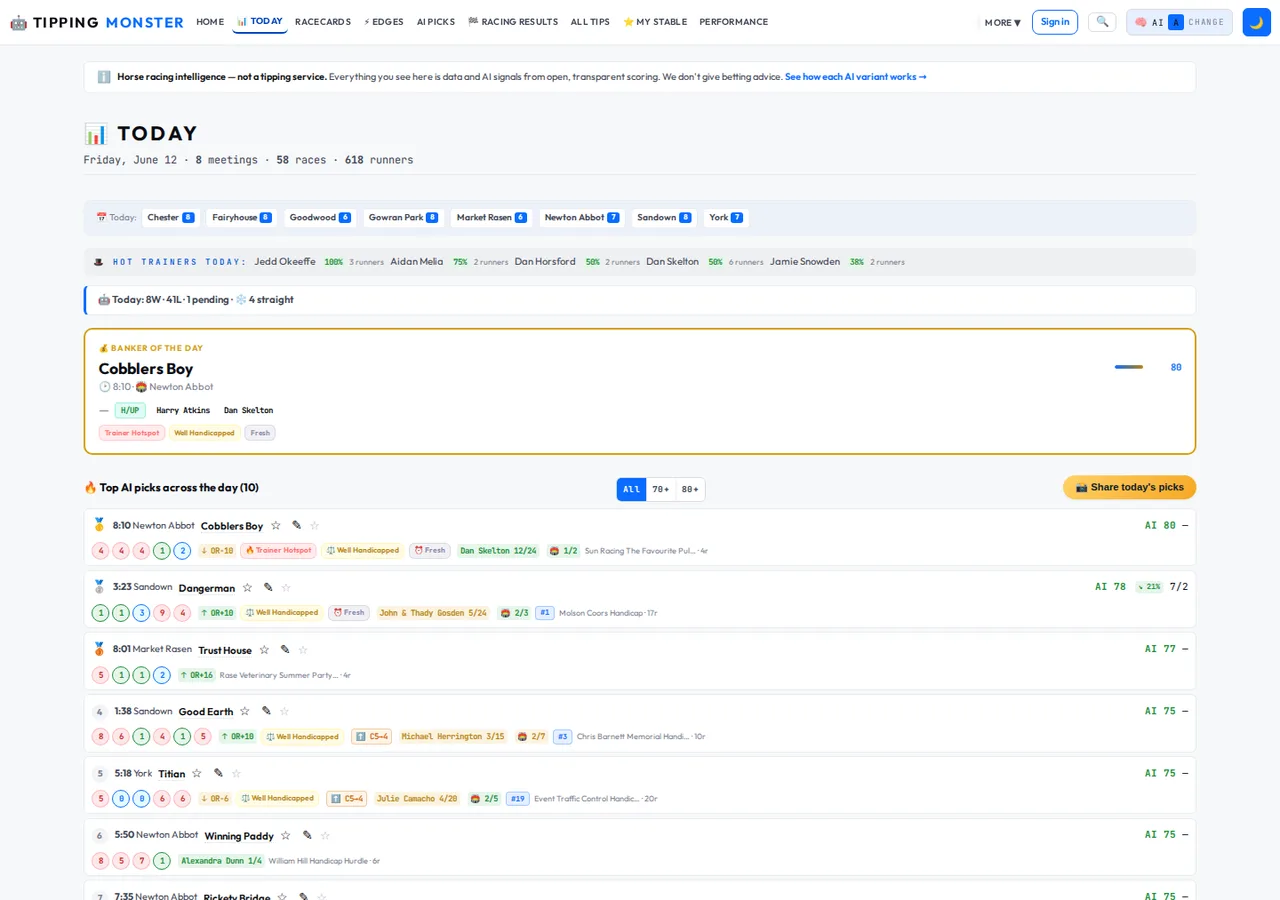Jump to the Gowran Park meeting chip

coord(403,217)
